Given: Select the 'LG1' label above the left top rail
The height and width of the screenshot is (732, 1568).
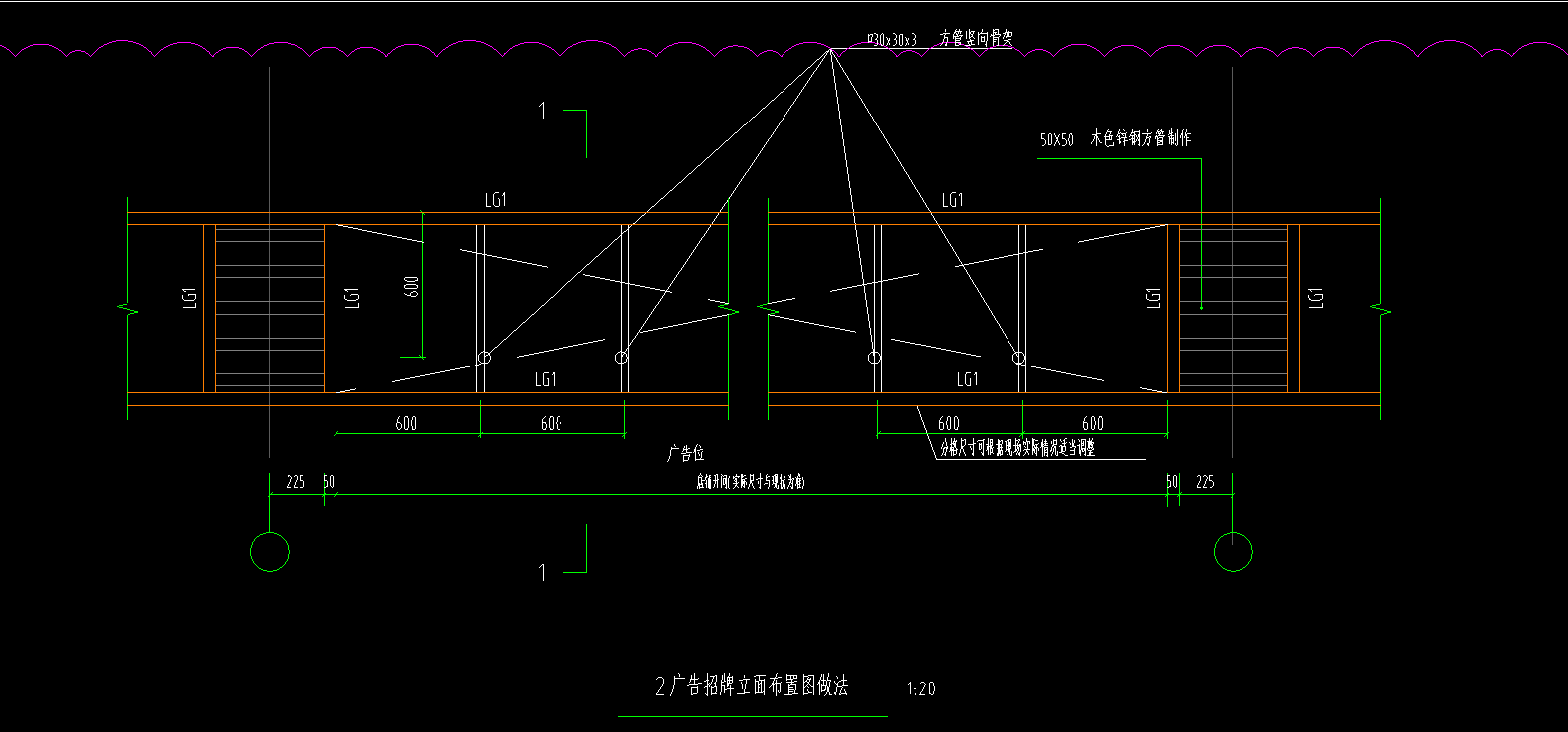Looking at the screenshot, I should coord(496,200).
